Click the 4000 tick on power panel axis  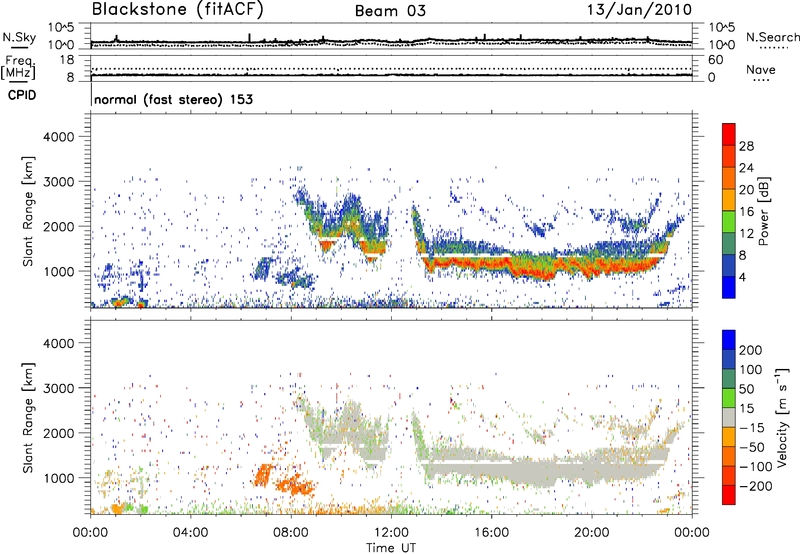click(58, 137)
